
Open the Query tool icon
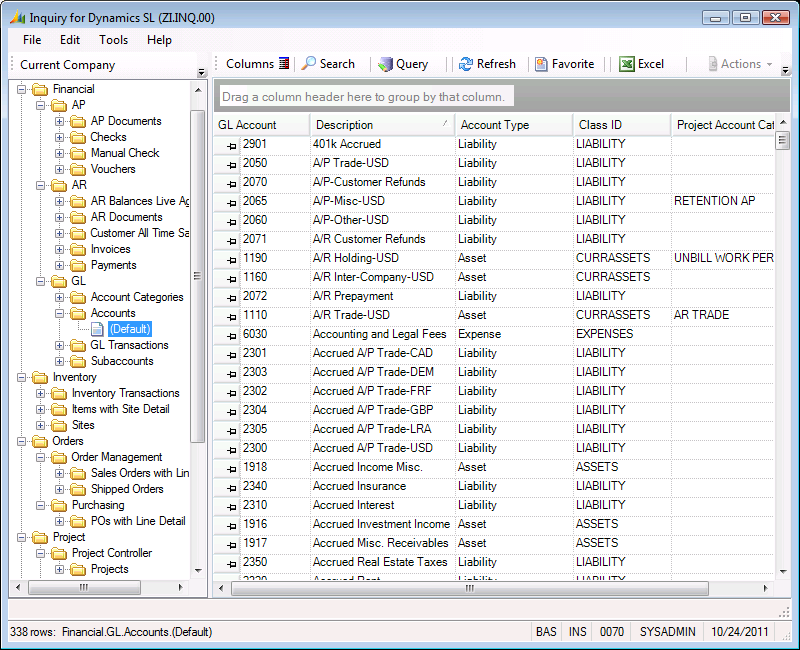(385, 64)
